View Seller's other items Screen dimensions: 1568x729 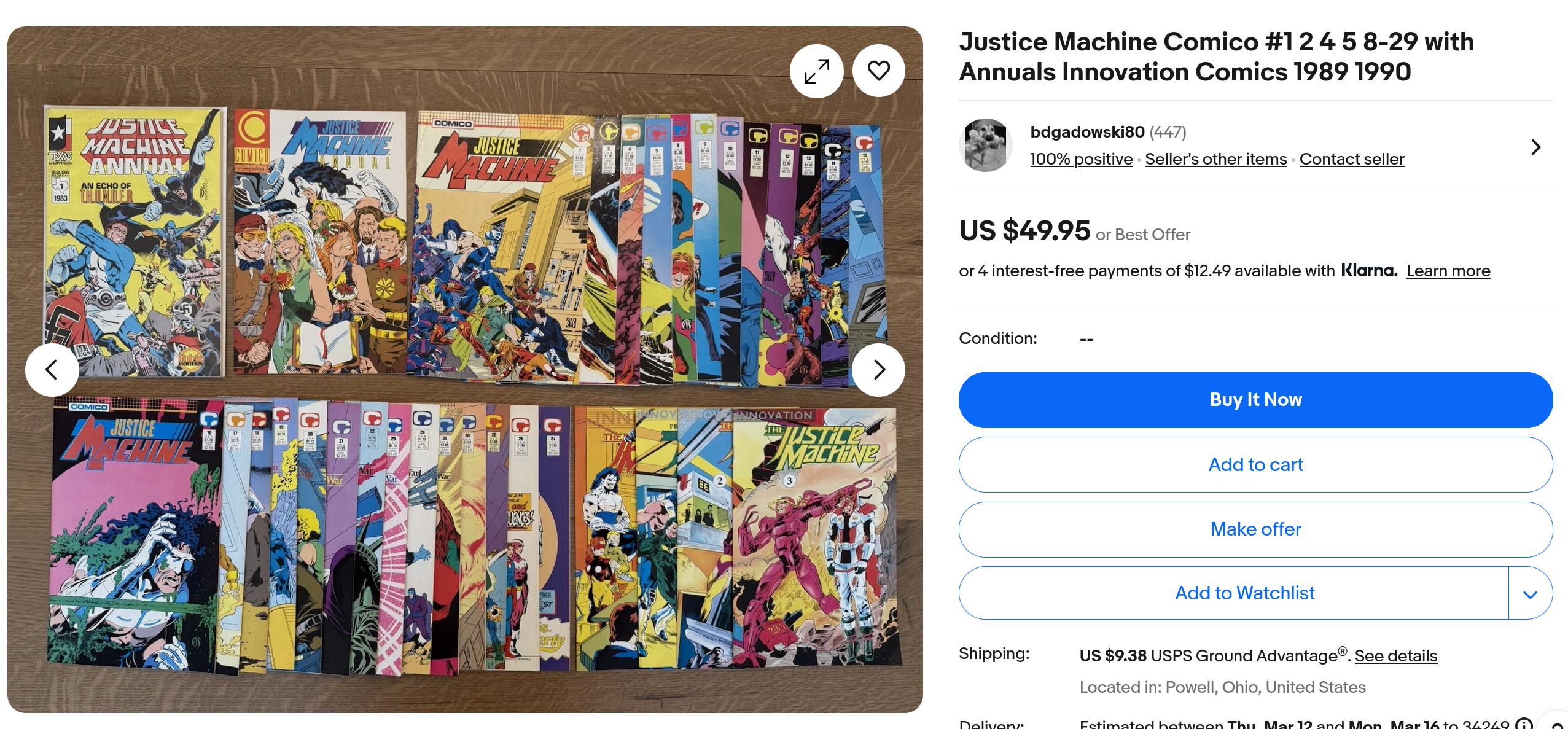(1215, 159)
